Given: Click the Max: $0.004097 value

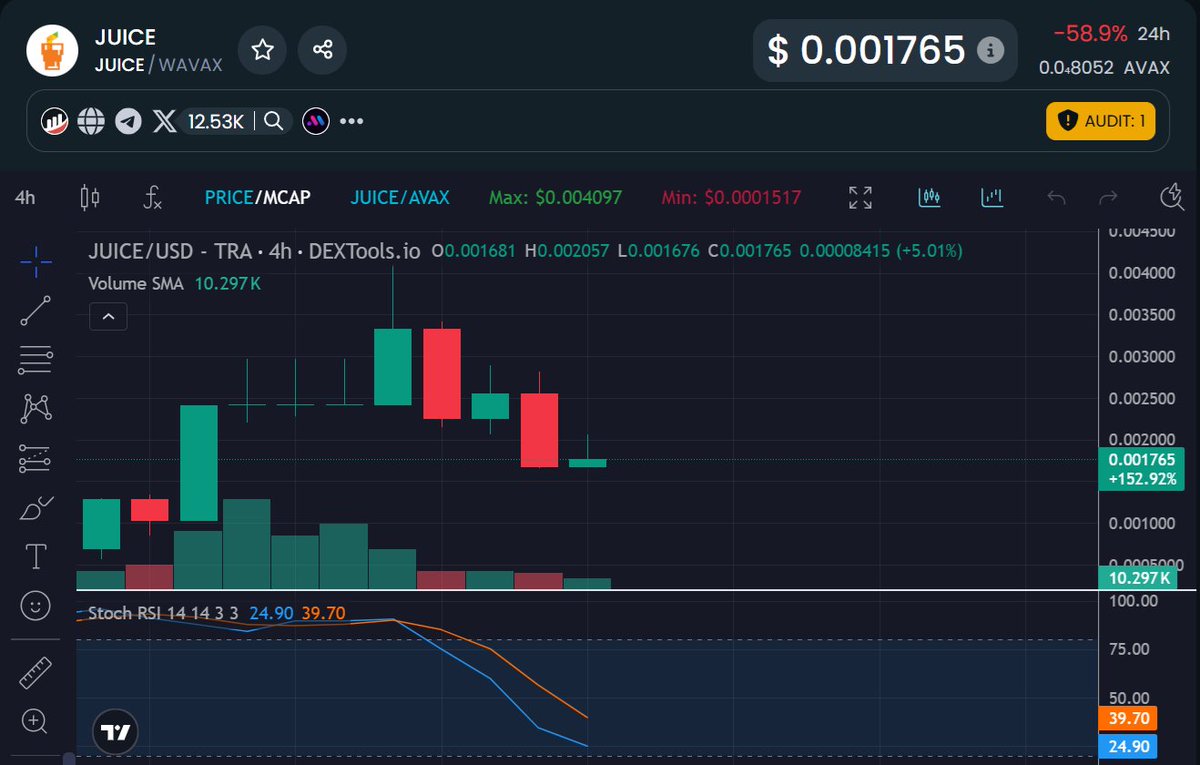Looking at the screenshot, I should point(555,198).
